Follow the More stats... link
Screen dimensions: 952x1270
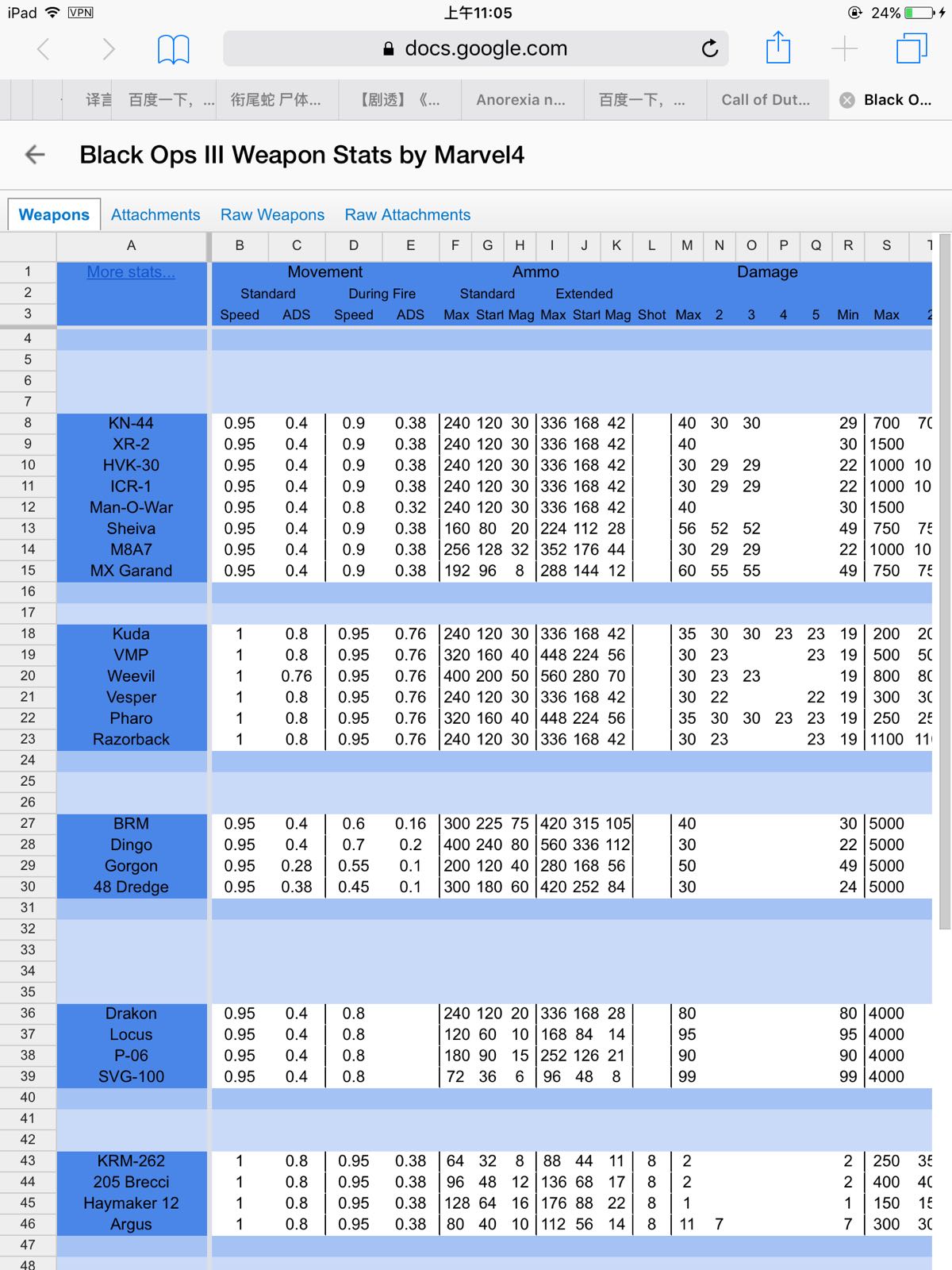coord(131,272)
